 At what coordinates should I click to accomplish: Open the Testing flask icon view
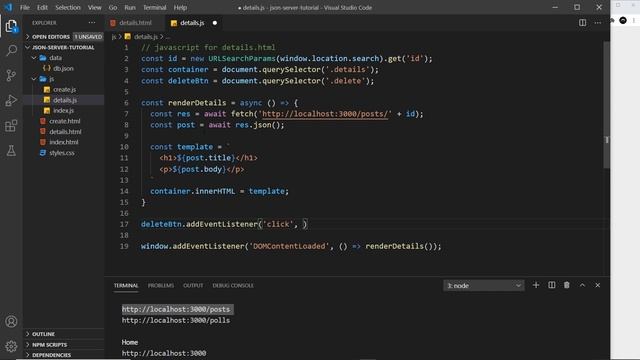(x=11, y=151)
